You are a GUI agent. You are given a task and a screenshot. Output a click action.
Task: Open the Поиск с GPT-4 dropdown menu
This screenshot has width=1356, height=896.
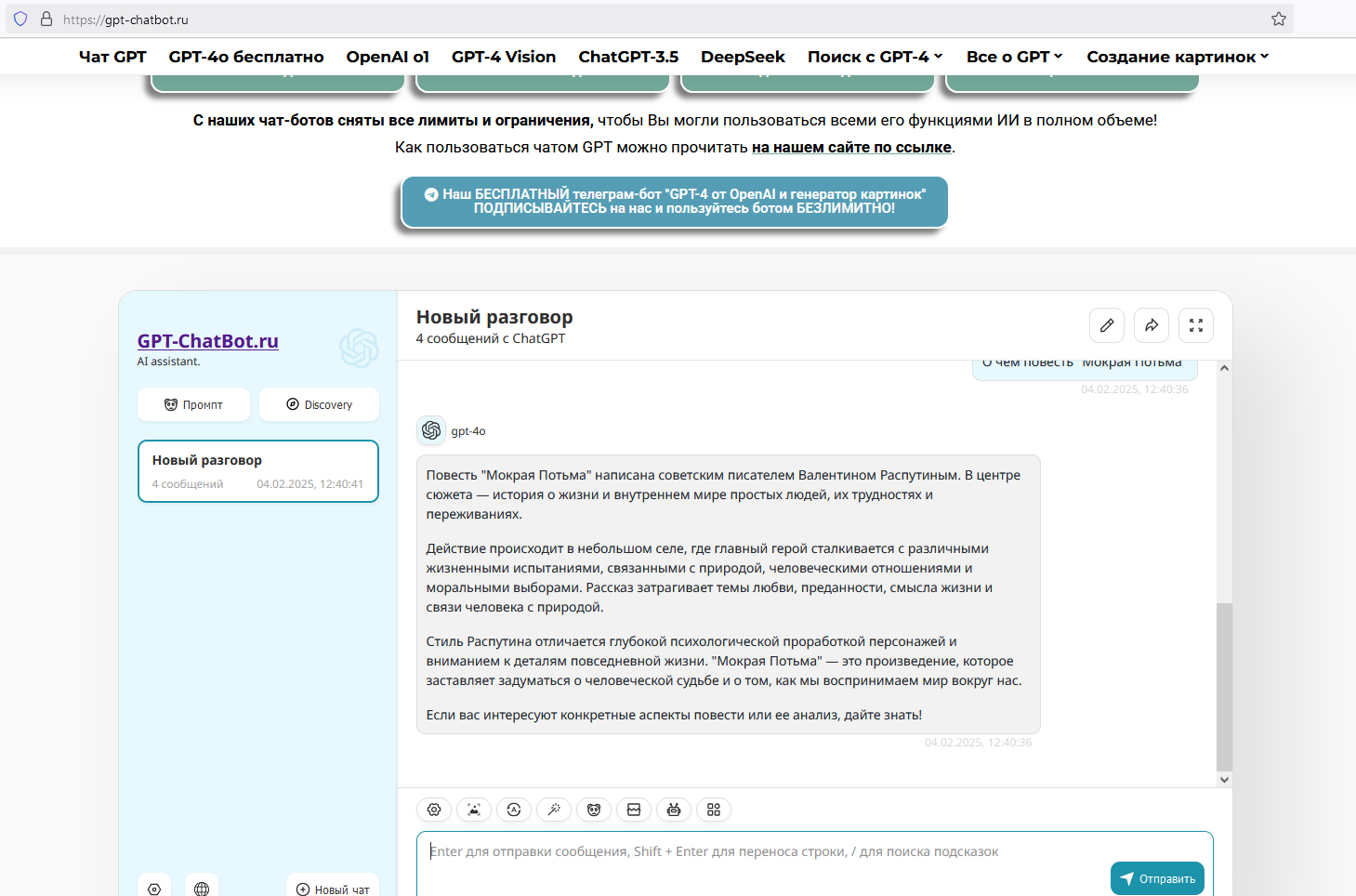click(875, 57)
